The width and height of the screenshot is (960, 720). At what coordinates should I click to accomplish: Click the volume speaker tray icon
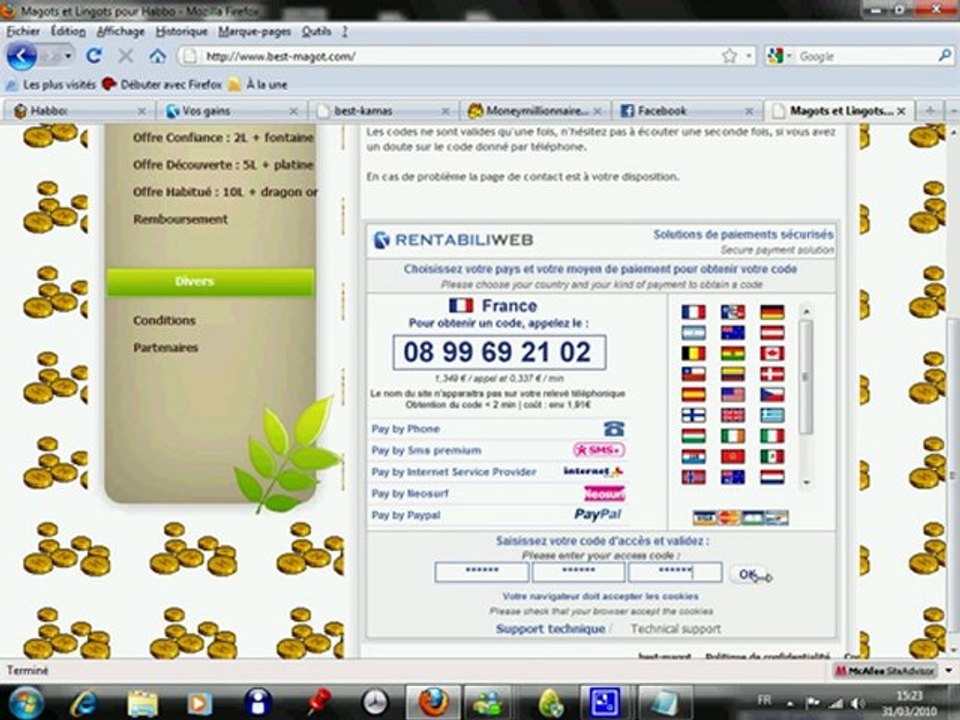click(860, 704)
